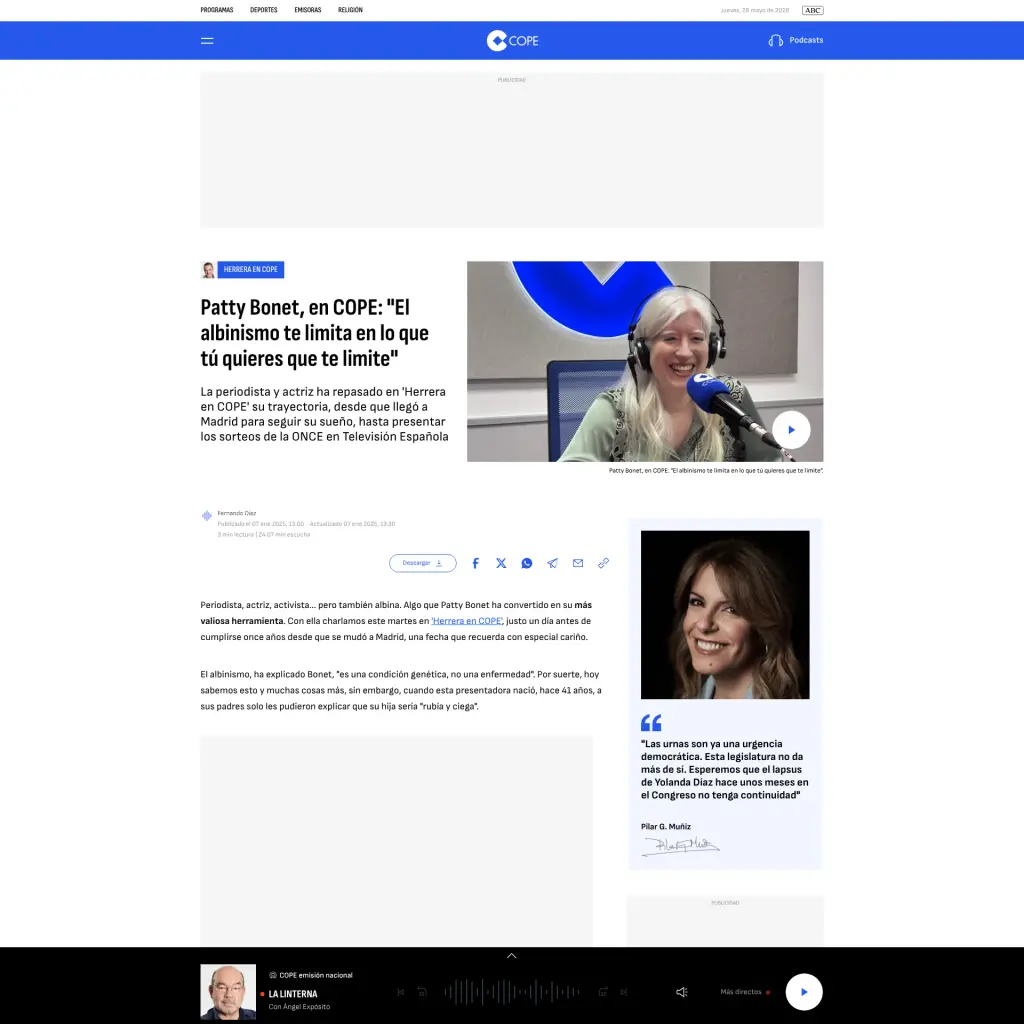The width and height of the screenshot is (1024, 1024).
Task: Click the Pilar G. Muñiz name under the quote
Action: (x=665, y=827)
